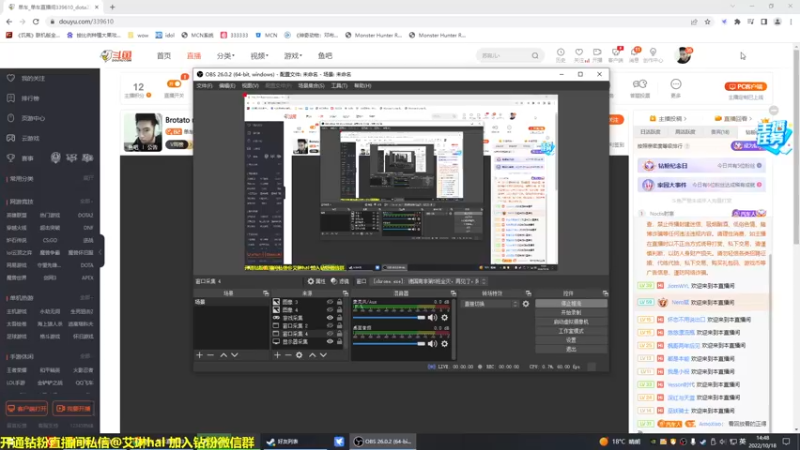Viewport: 800px width, 450px height.
Task: Click the 更多 three-dots icon on Douyu page
Action: point(676,84)
